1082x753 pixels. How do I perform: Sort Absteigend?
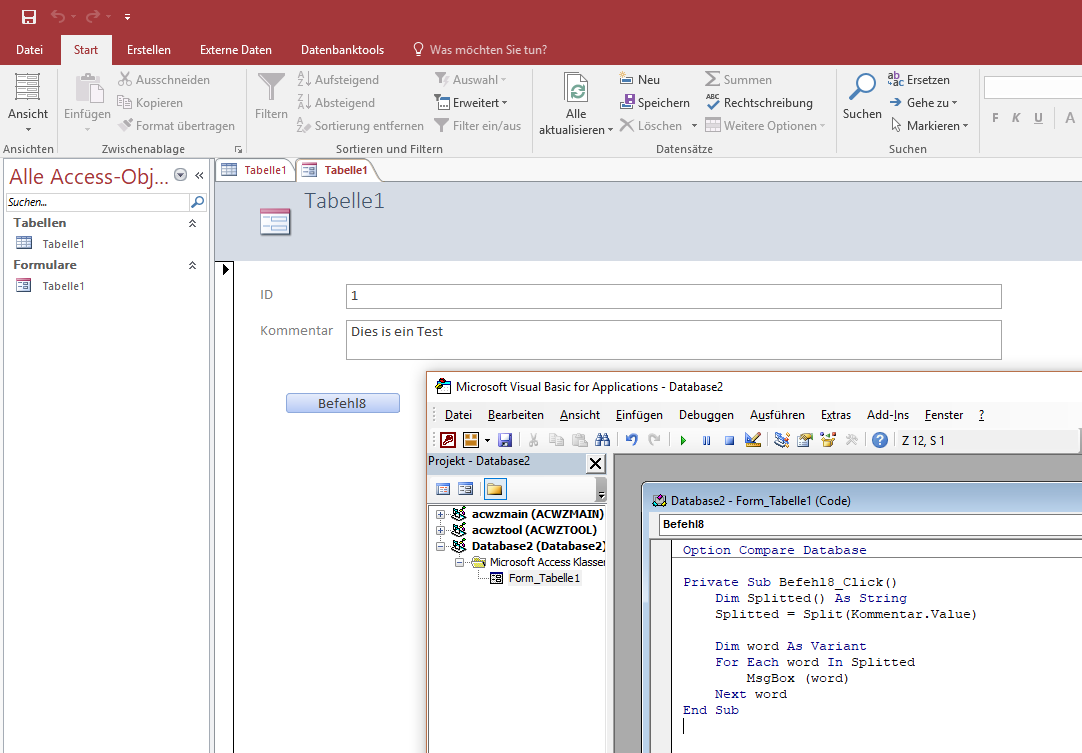click(336, 102)
